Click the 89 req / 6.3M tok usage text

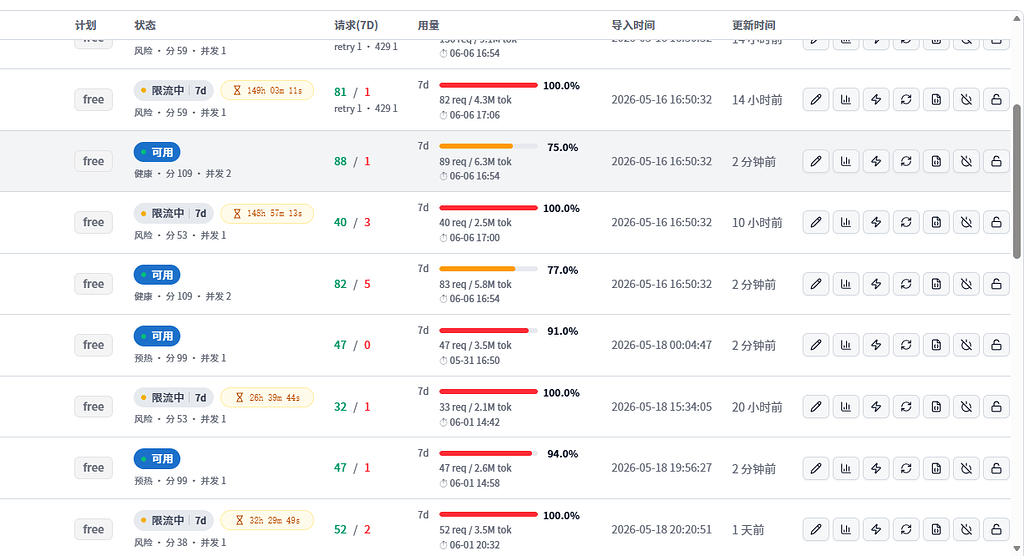click(475, 161)
